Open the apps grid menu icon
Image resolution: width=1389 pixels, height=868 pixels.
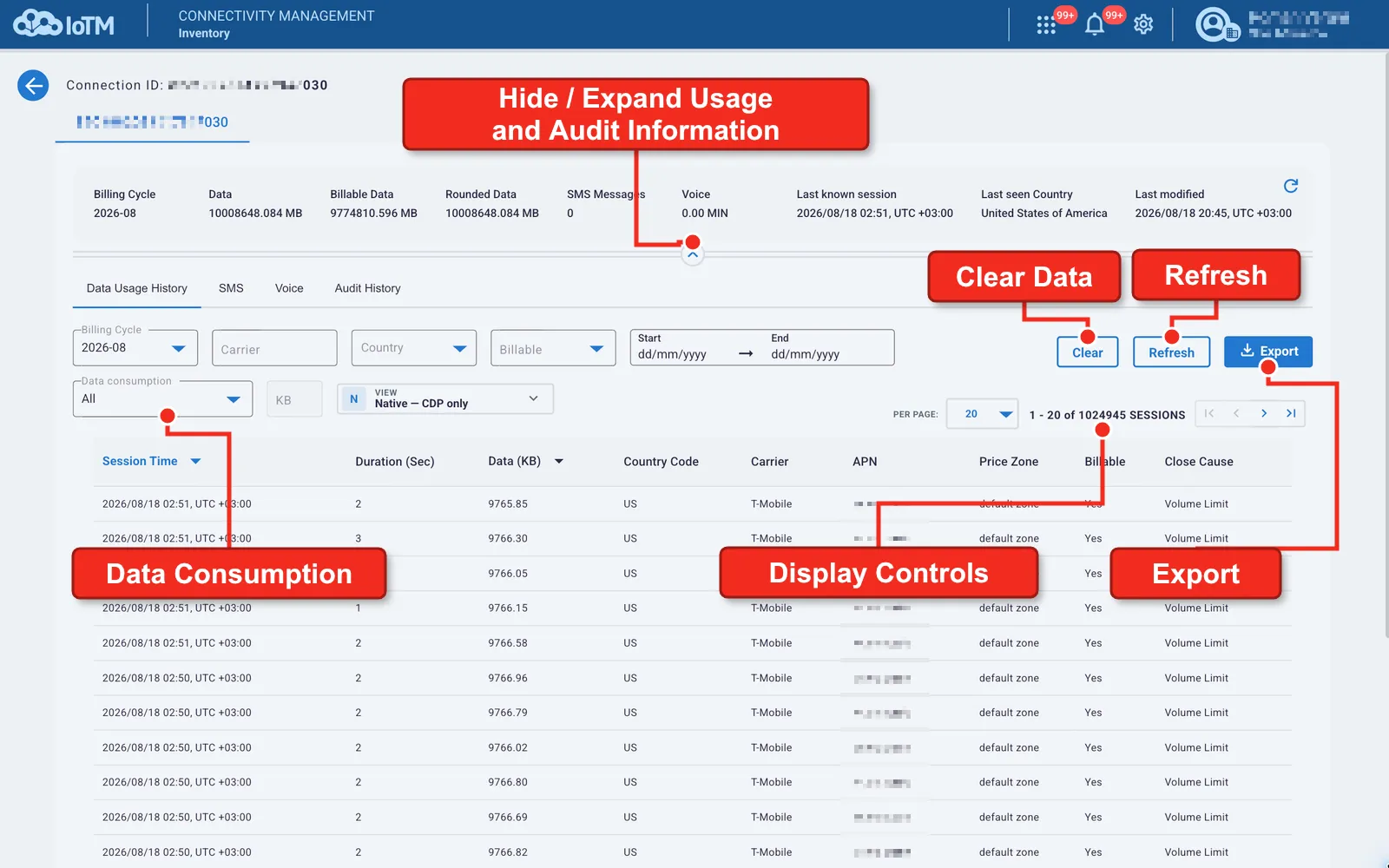[x=1046, y=25]
